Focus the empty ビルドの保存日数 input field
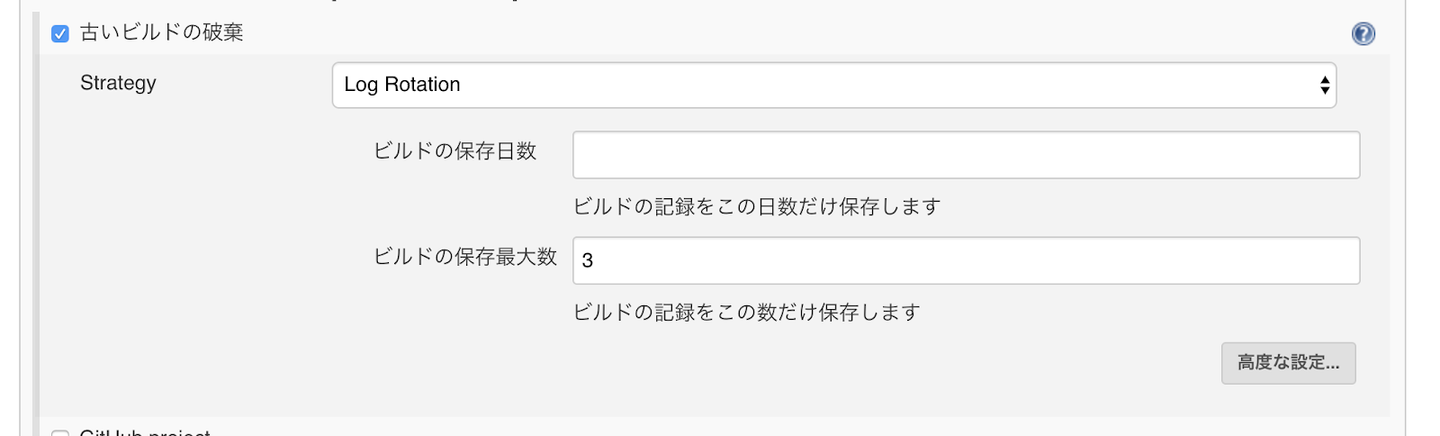The height and width of the screenshot is (436, 1440). pos(965,155)
